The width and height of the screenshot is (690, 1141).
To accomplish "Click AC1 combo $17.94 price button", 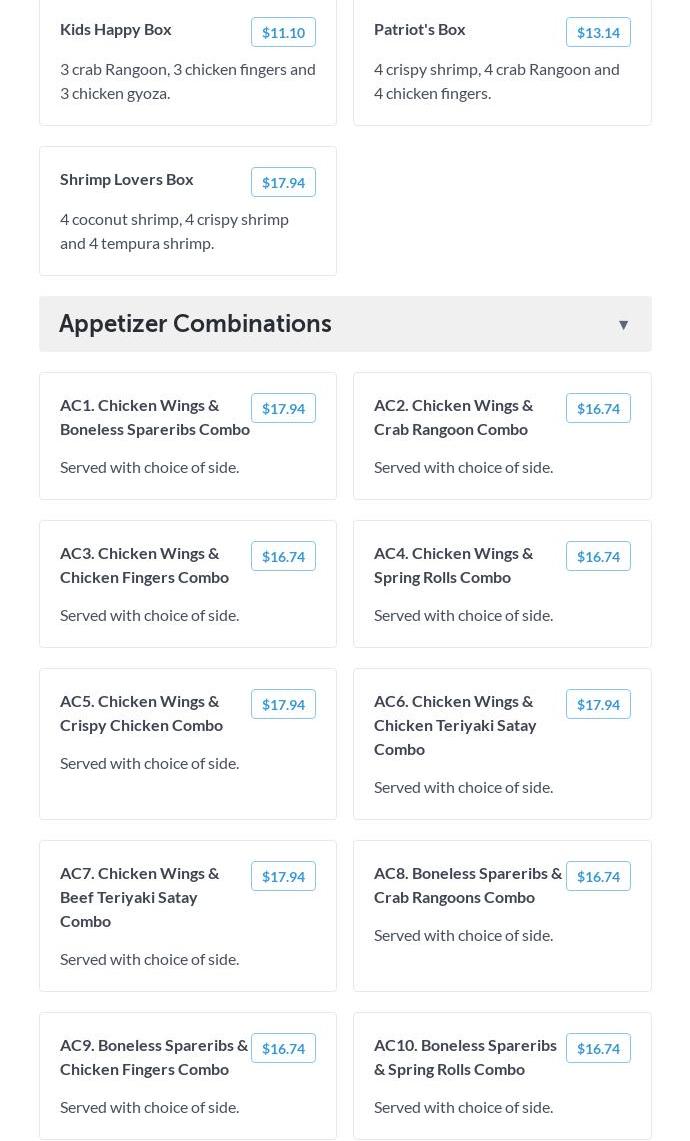I will pos(283,408).
